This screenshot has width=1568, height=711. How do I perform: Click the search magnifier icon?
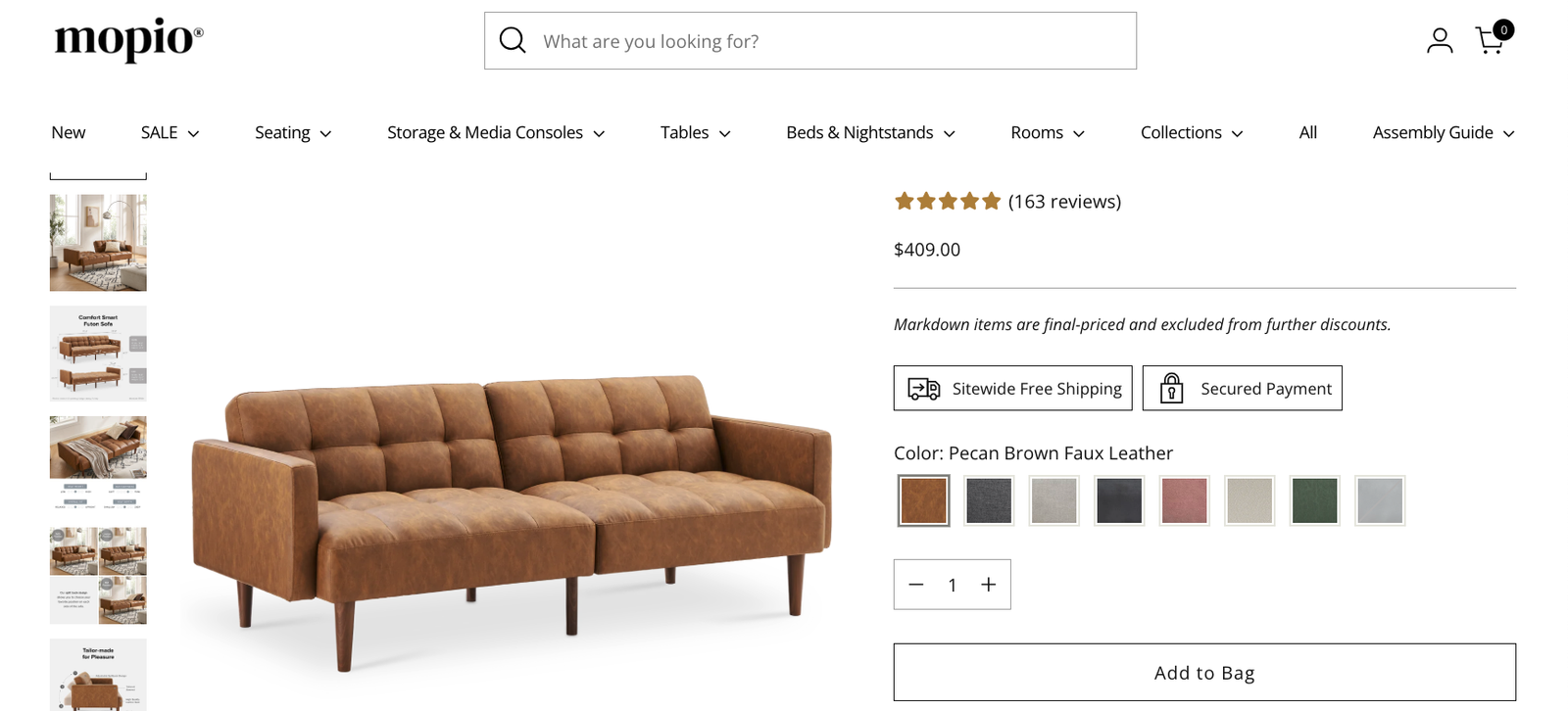click(x=513, y=40)
